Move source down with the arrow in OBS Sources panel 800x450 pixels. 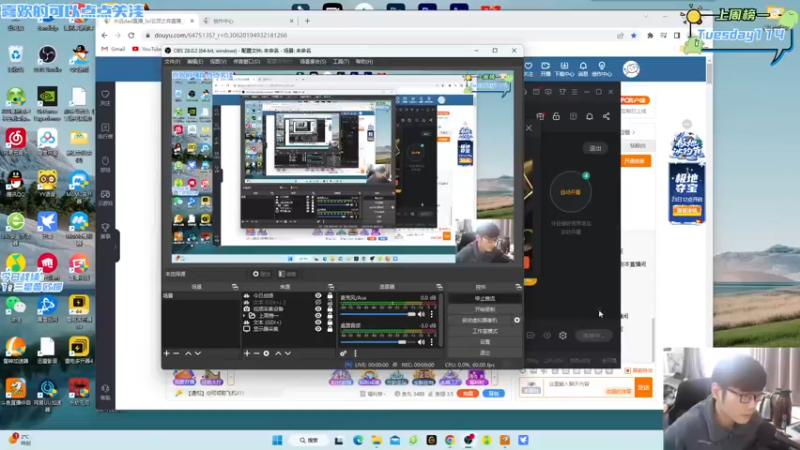tap(288, 353)
